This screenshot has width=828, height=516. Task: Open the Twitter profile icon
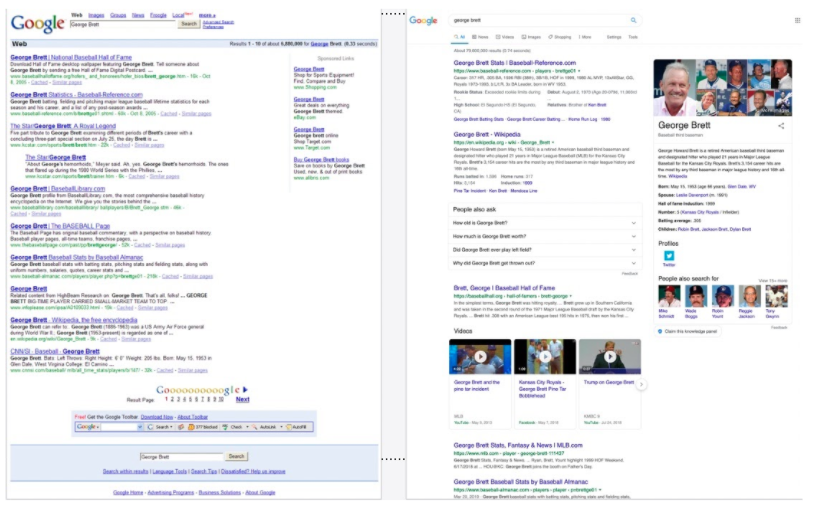[669, 256]
